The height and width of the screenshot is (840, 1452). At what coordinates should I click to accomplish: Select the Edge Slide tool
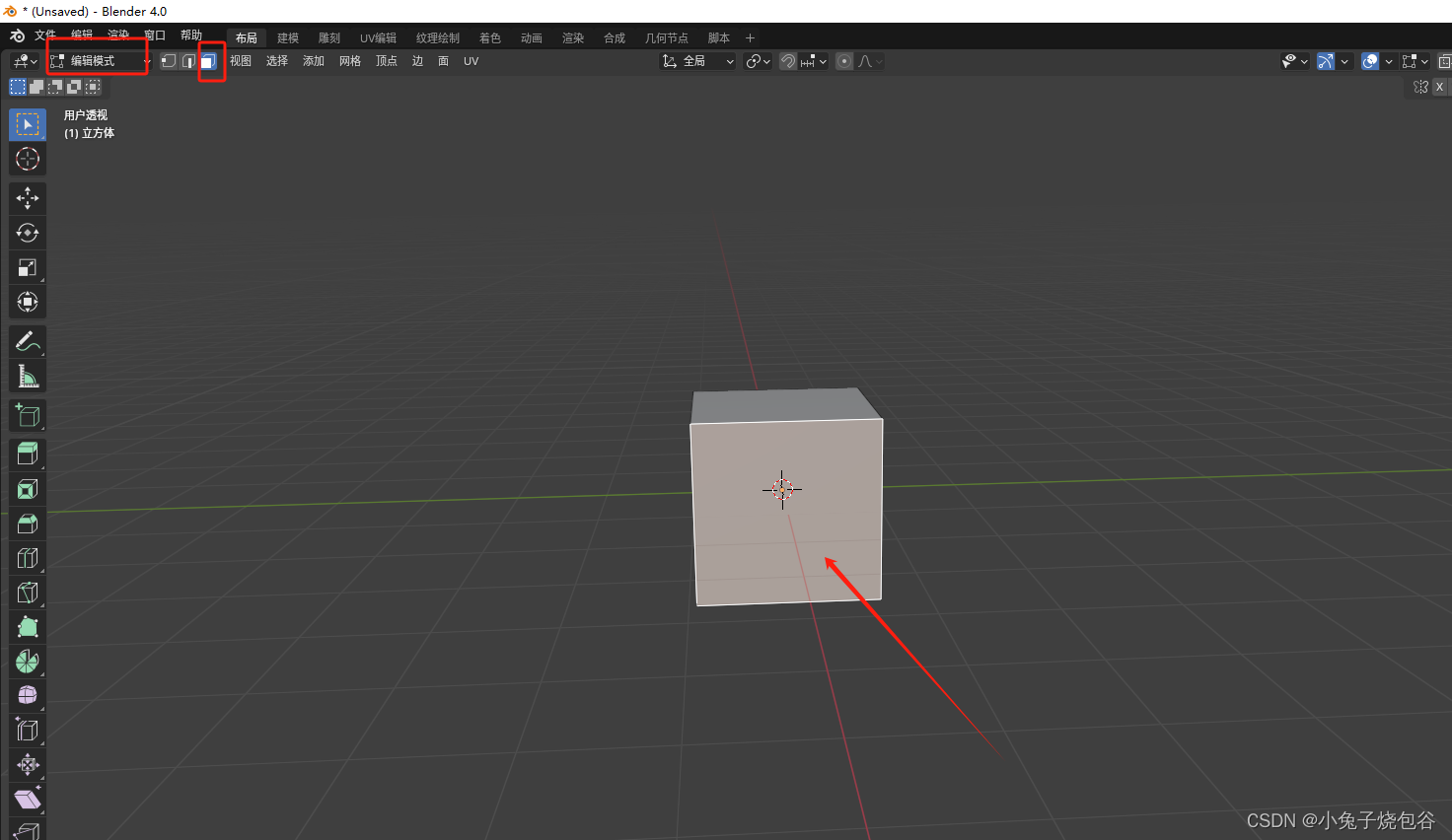(28, 731)
